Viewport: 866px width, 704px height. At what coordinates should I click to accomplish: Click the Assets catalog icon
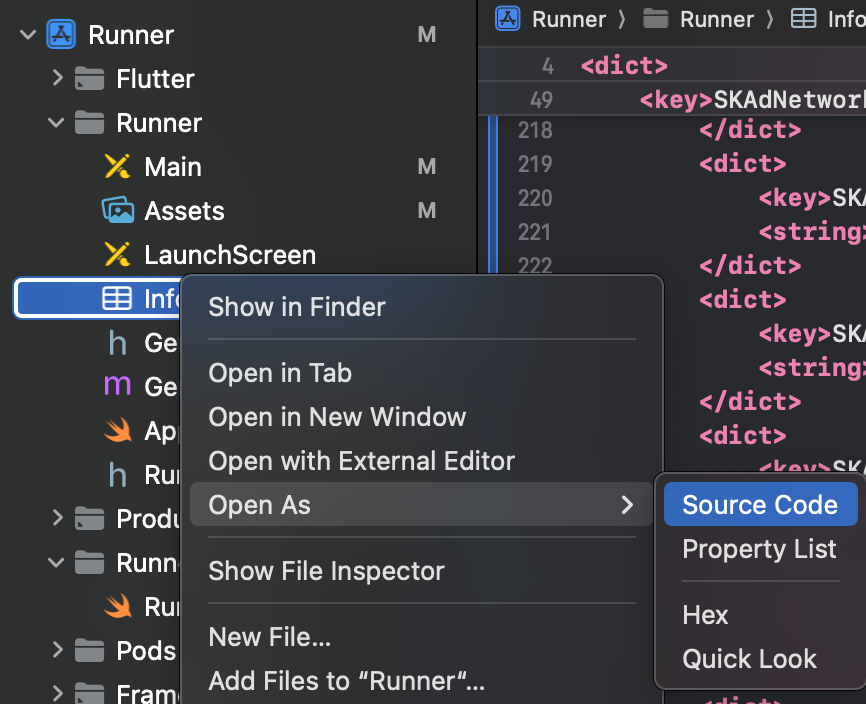click(x=118, y=210)
